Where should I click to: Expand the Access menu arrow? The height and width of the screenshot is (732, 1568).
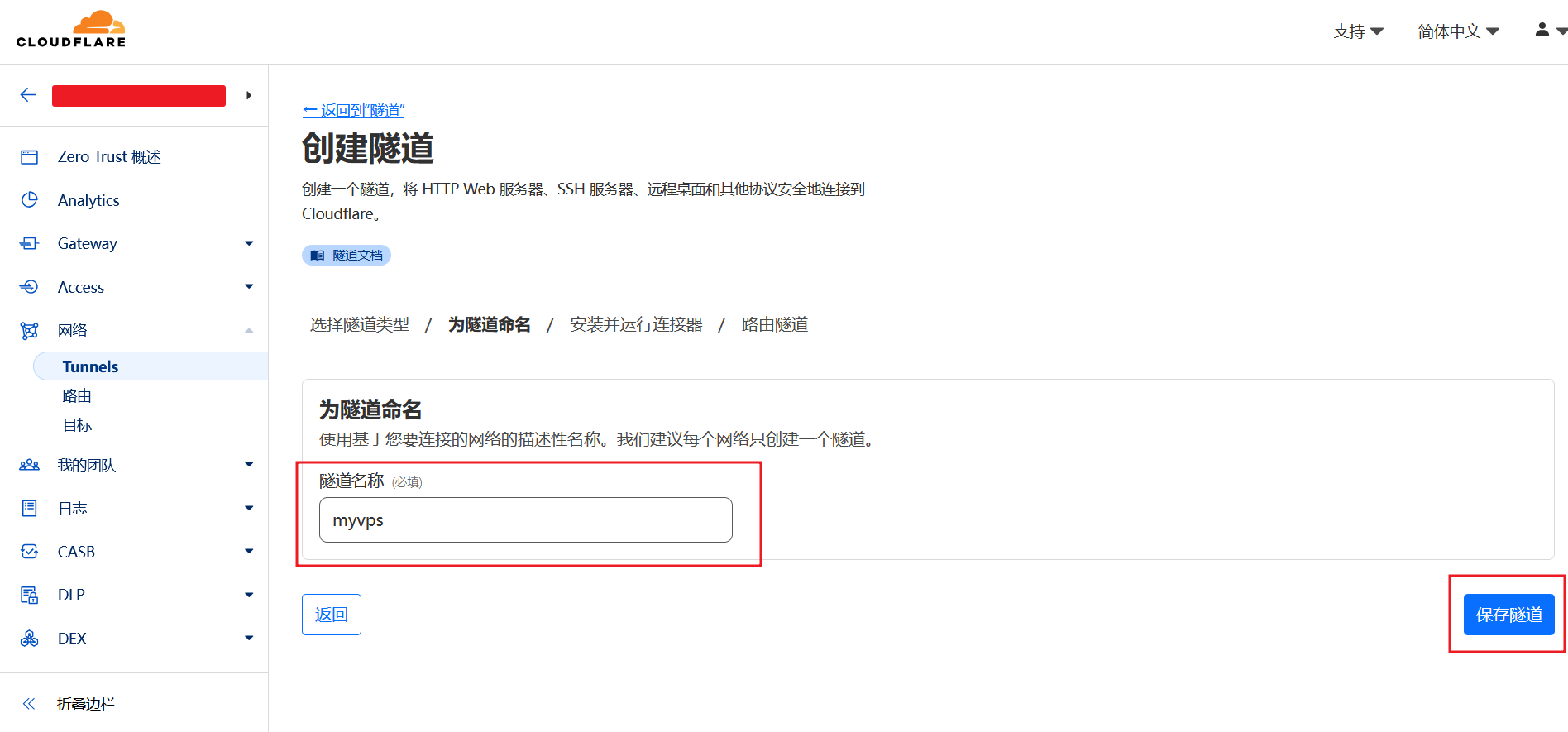(249, 287)
